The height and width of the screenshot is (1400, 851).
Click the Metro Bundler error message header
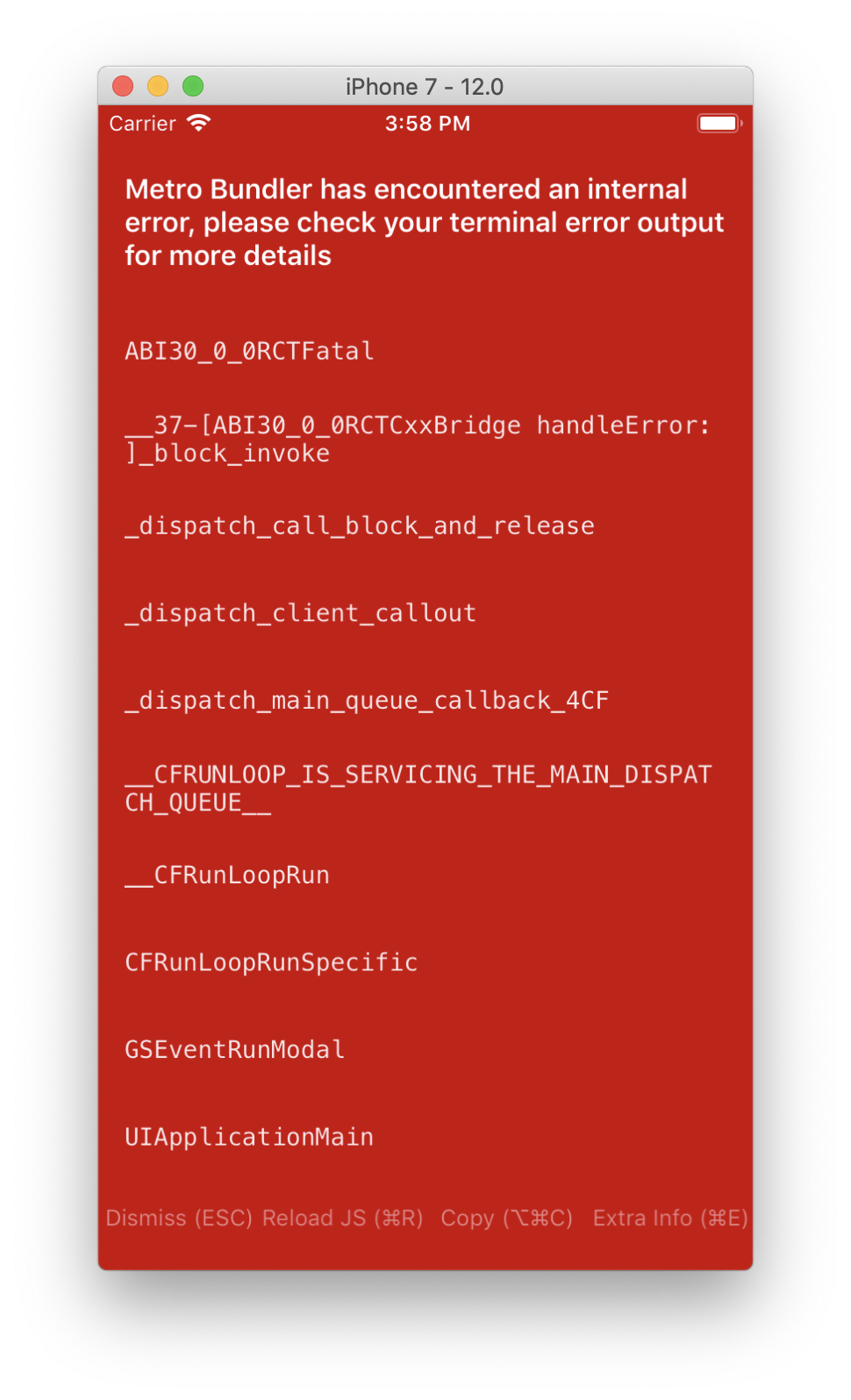point(425,223)
